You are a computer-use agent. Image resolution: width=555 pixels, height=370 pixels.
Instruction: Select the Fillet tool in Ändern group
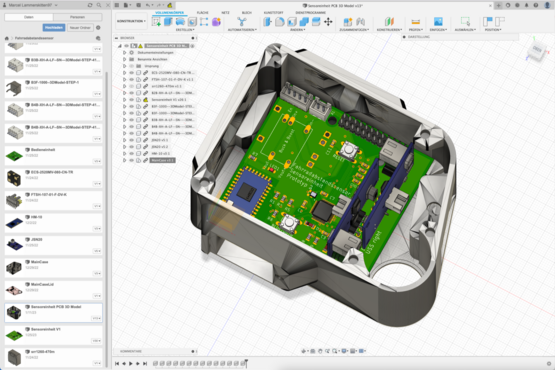(280, 22)
